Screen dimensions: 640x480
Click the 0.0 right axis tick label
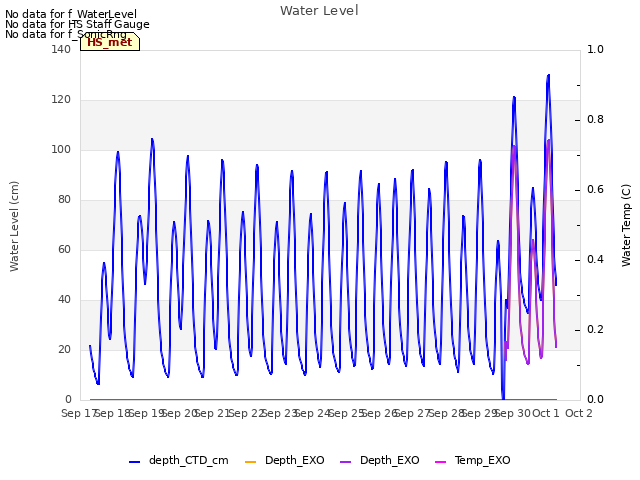click(595, 399)
